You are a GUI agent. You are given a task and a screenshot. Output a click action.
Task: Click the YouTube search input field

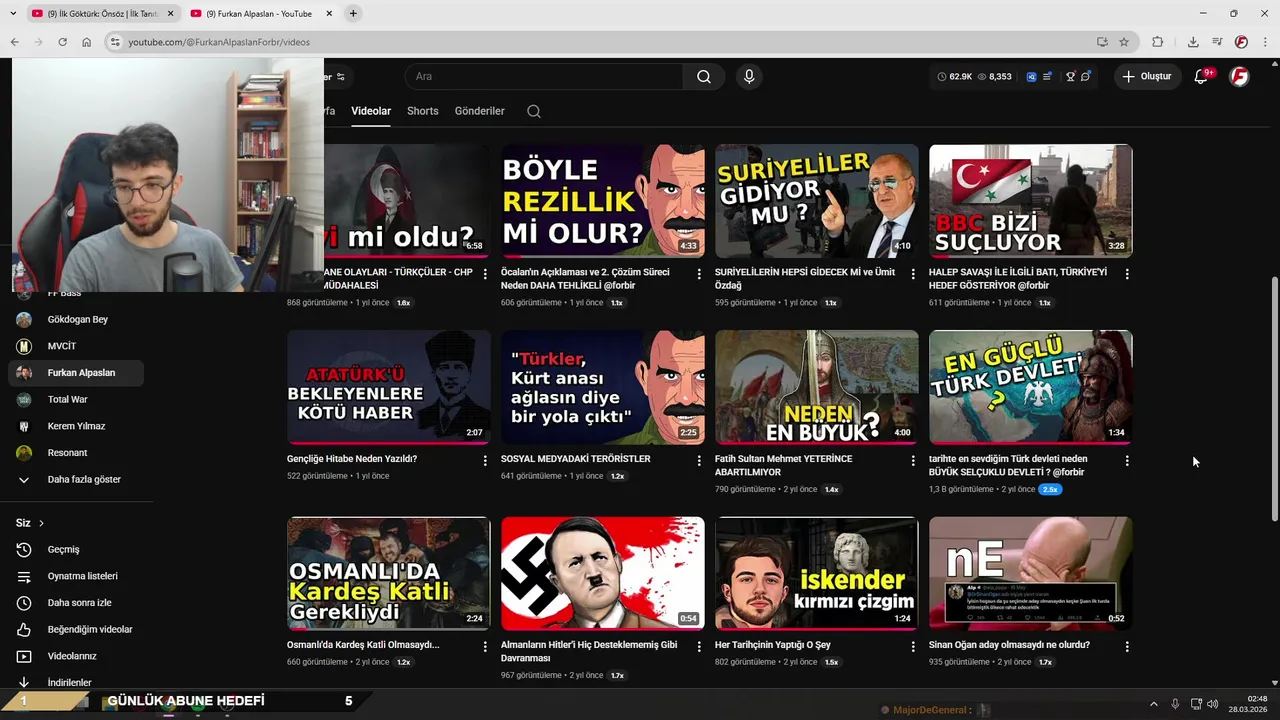pyautogui.click(x=544, y=77)
